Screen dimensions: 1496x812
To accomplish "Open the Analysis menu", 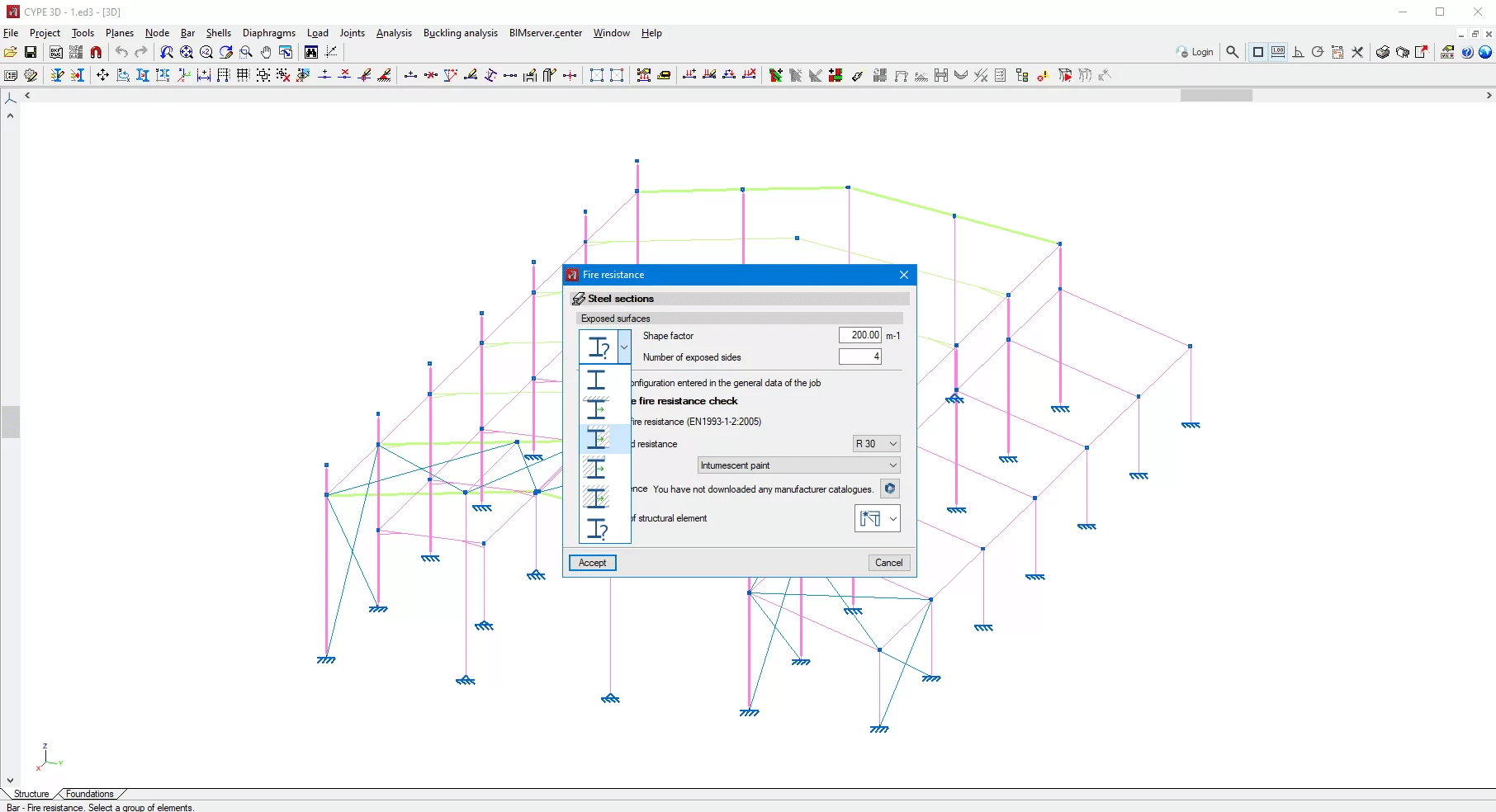I will pyautogui.click(x=393, y=33).
